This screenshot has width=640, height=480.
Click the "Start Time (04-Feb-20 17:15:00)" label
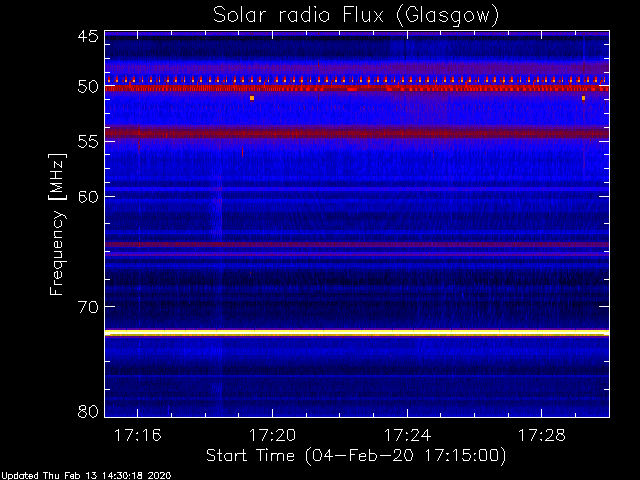356,456
